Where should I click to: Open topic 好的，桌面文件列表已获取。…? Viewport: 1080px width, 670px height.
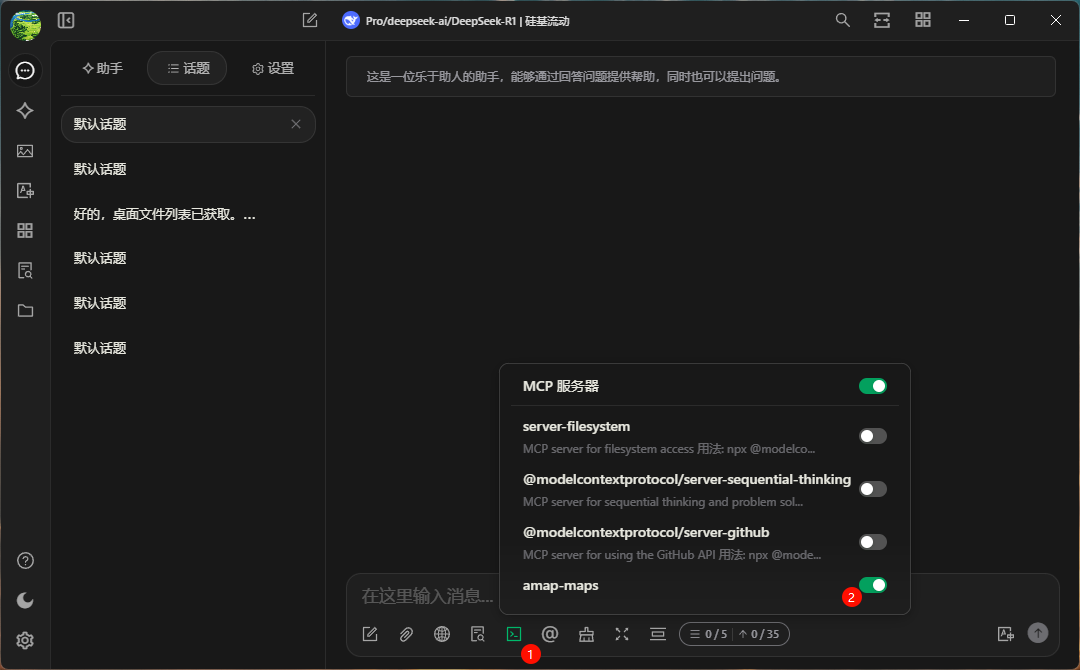(165, 214)
